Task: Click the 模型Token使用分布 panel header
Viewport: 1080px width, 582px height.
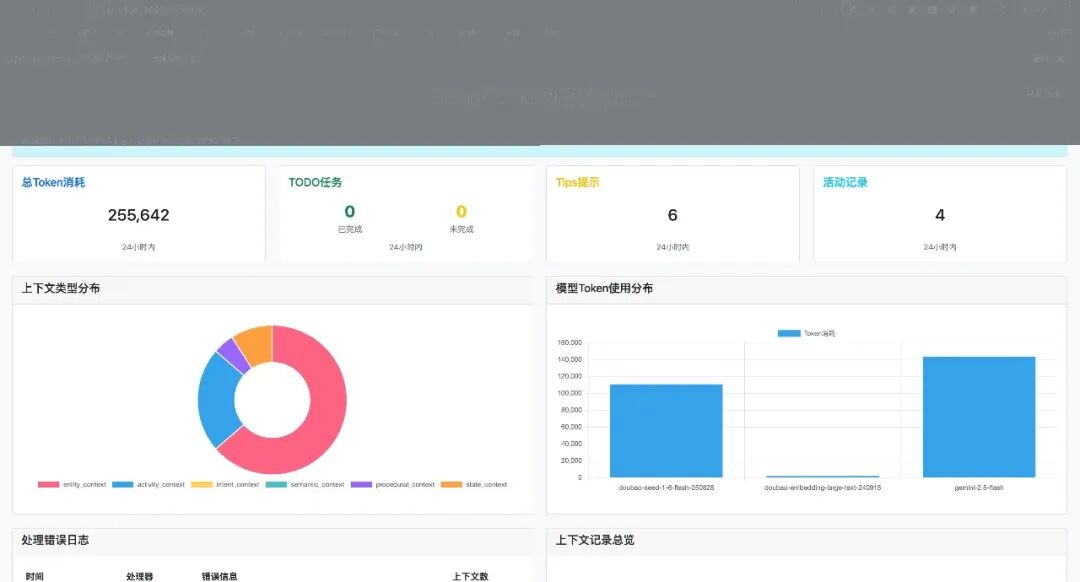Action: pyautogui.click(x=807, y=290)
